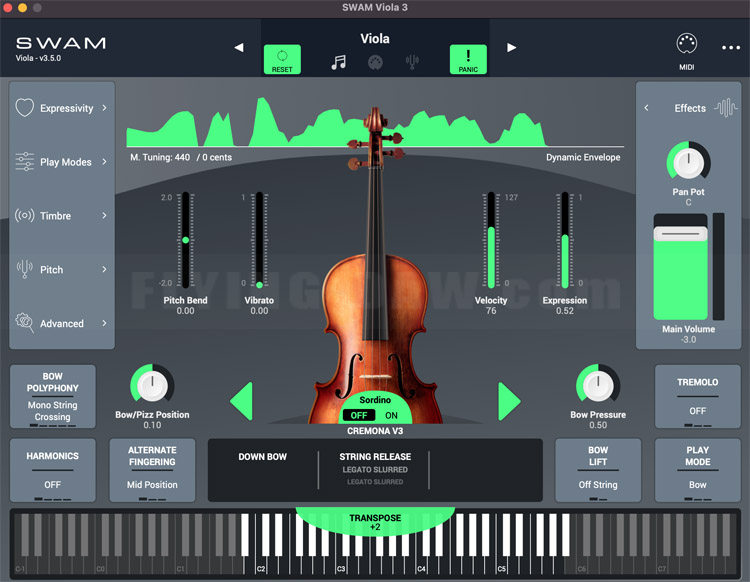750x582 pixels.
Task: Open the Advanced menu item
Action: click(62, 324)
